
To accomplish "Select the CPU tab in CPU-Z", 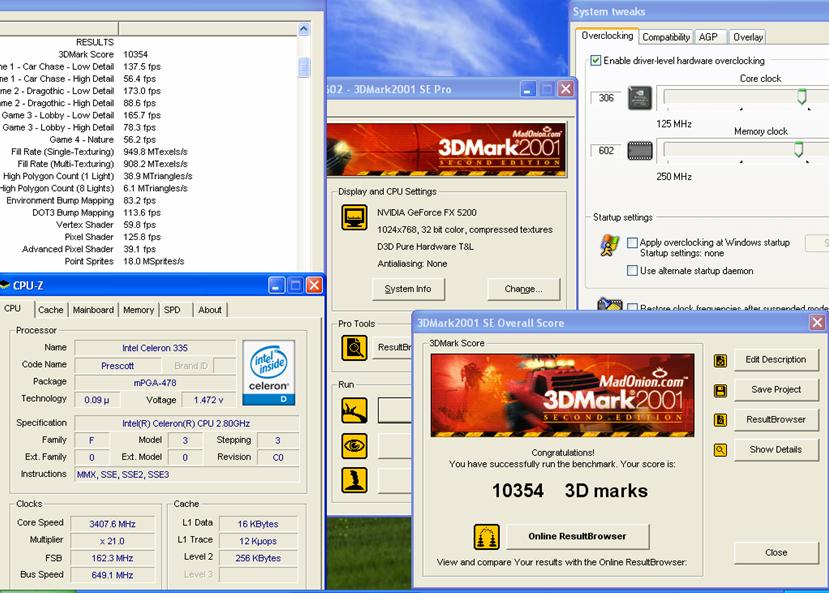I will coord(13,309).
